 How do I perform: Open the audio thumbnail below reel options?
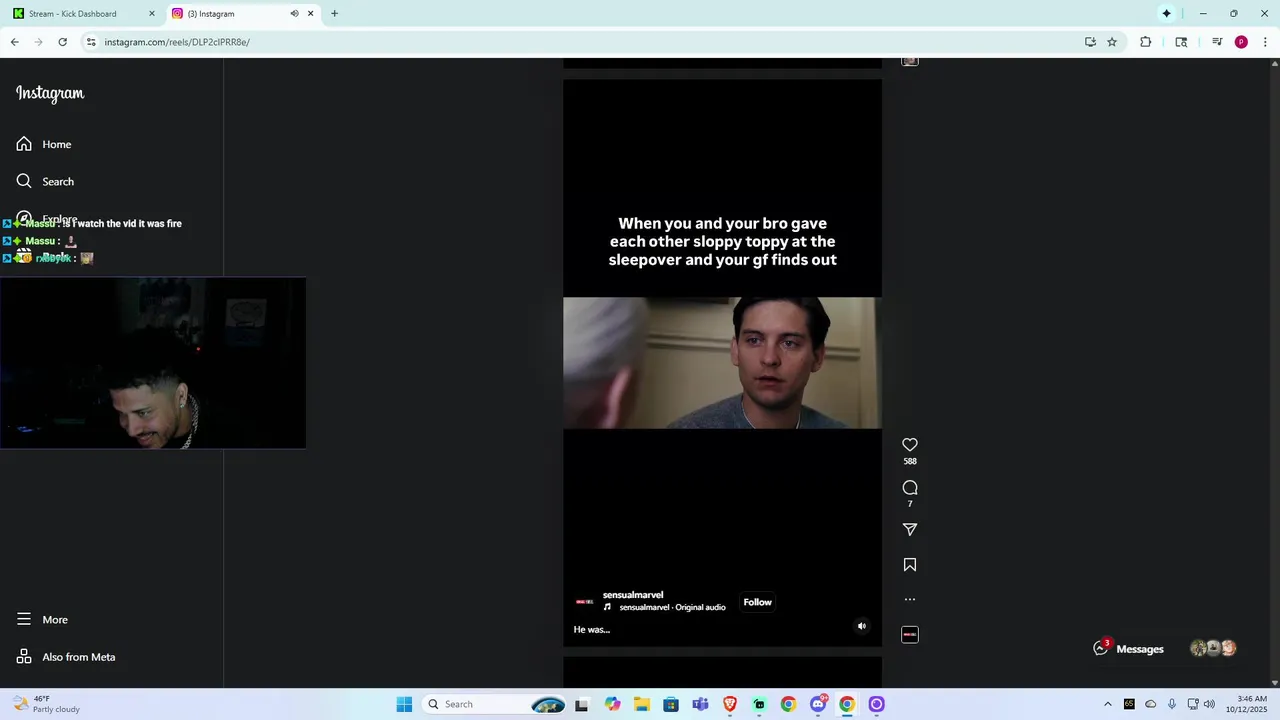(x=910, y=635)
